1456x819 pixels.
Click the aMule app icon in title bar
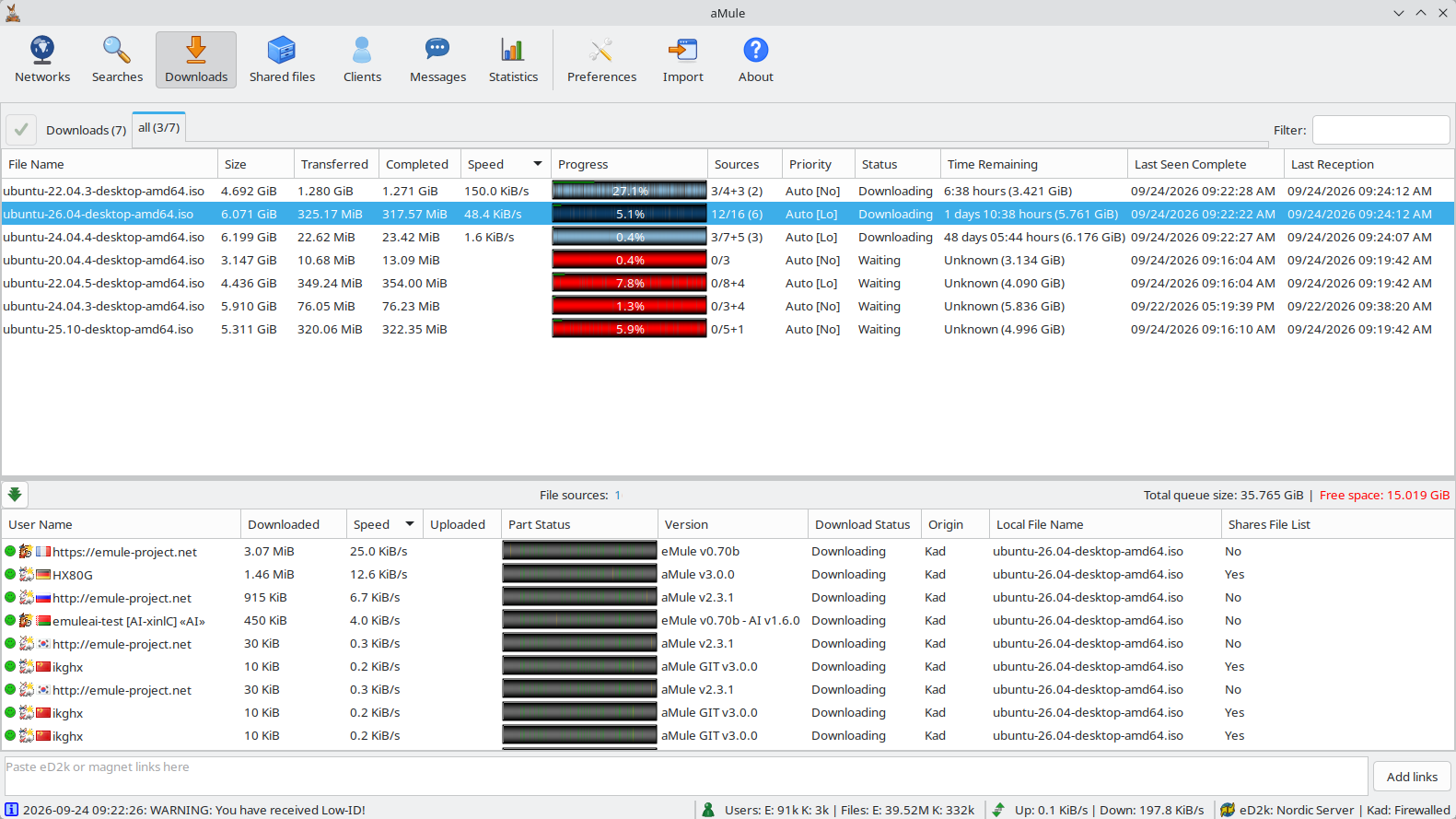13,12
